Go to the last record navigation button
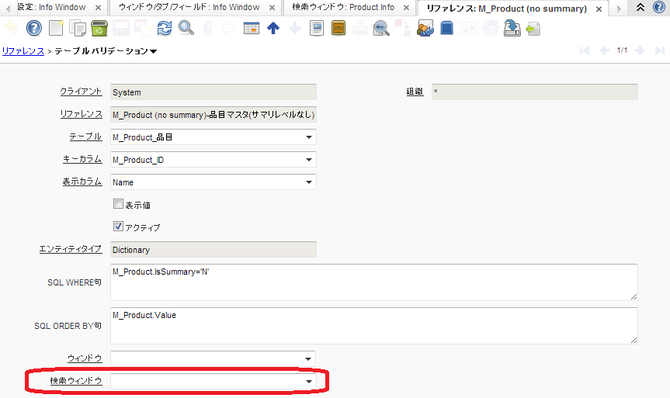Image resolution: width=670 pixels, height=398 pixels. click(x=659, y=51)
